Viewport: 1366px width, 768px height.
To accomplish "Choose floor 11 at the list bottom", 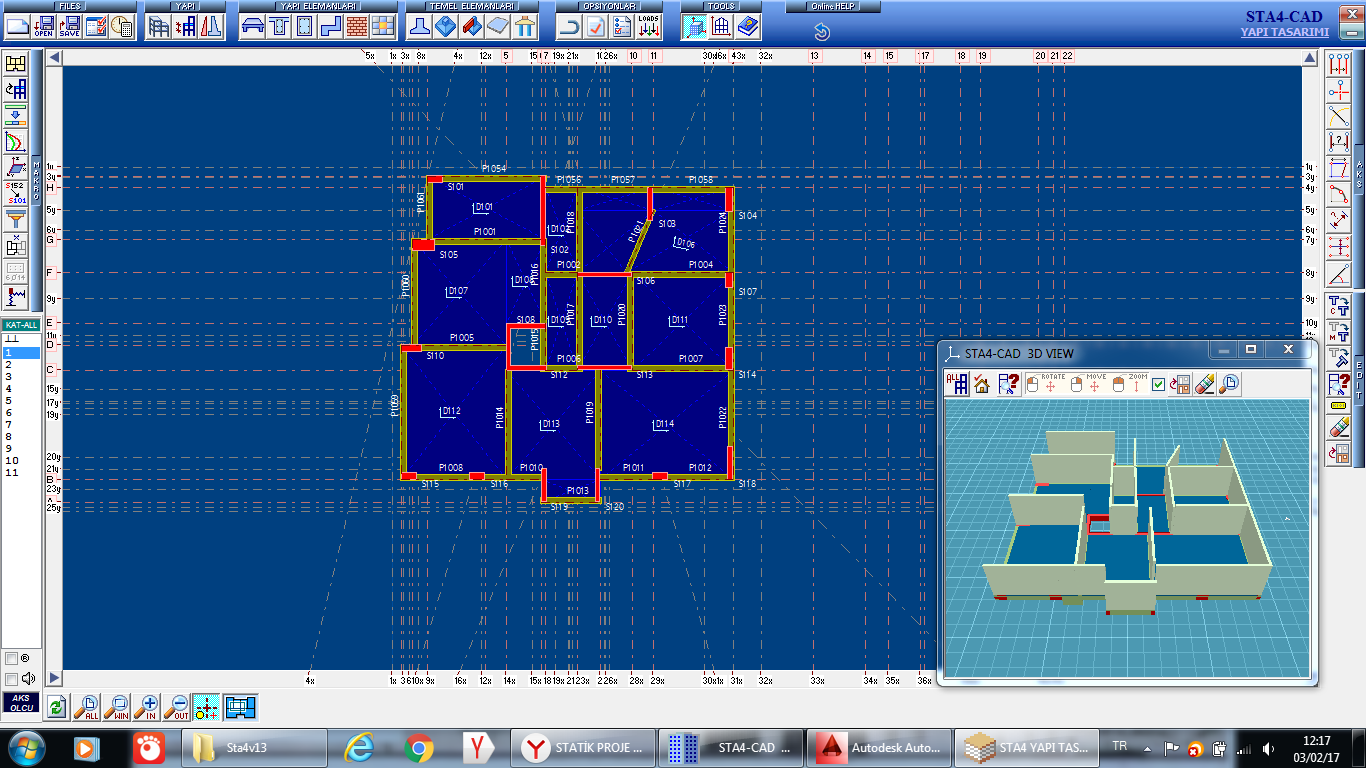I will [x=12, y=472].
